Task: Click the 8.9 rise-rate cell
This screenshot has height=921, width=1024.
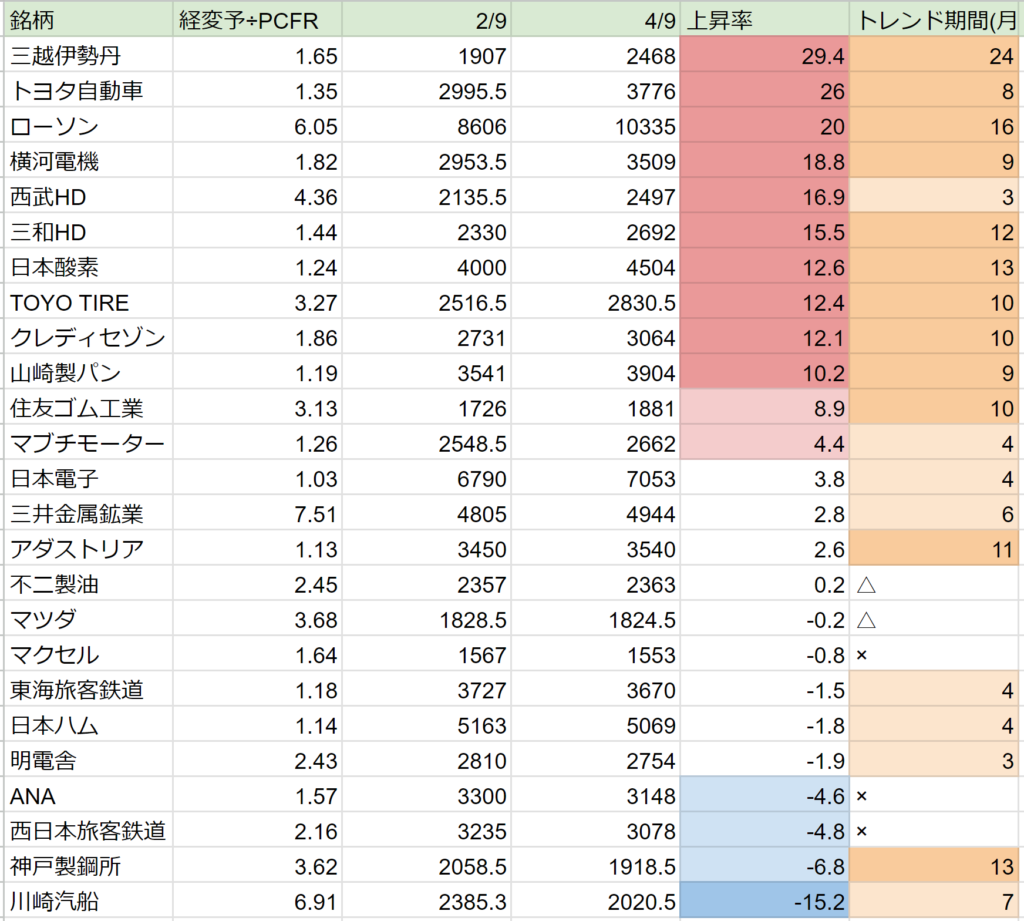Action: pyautogui.click(x=765, y=408)
